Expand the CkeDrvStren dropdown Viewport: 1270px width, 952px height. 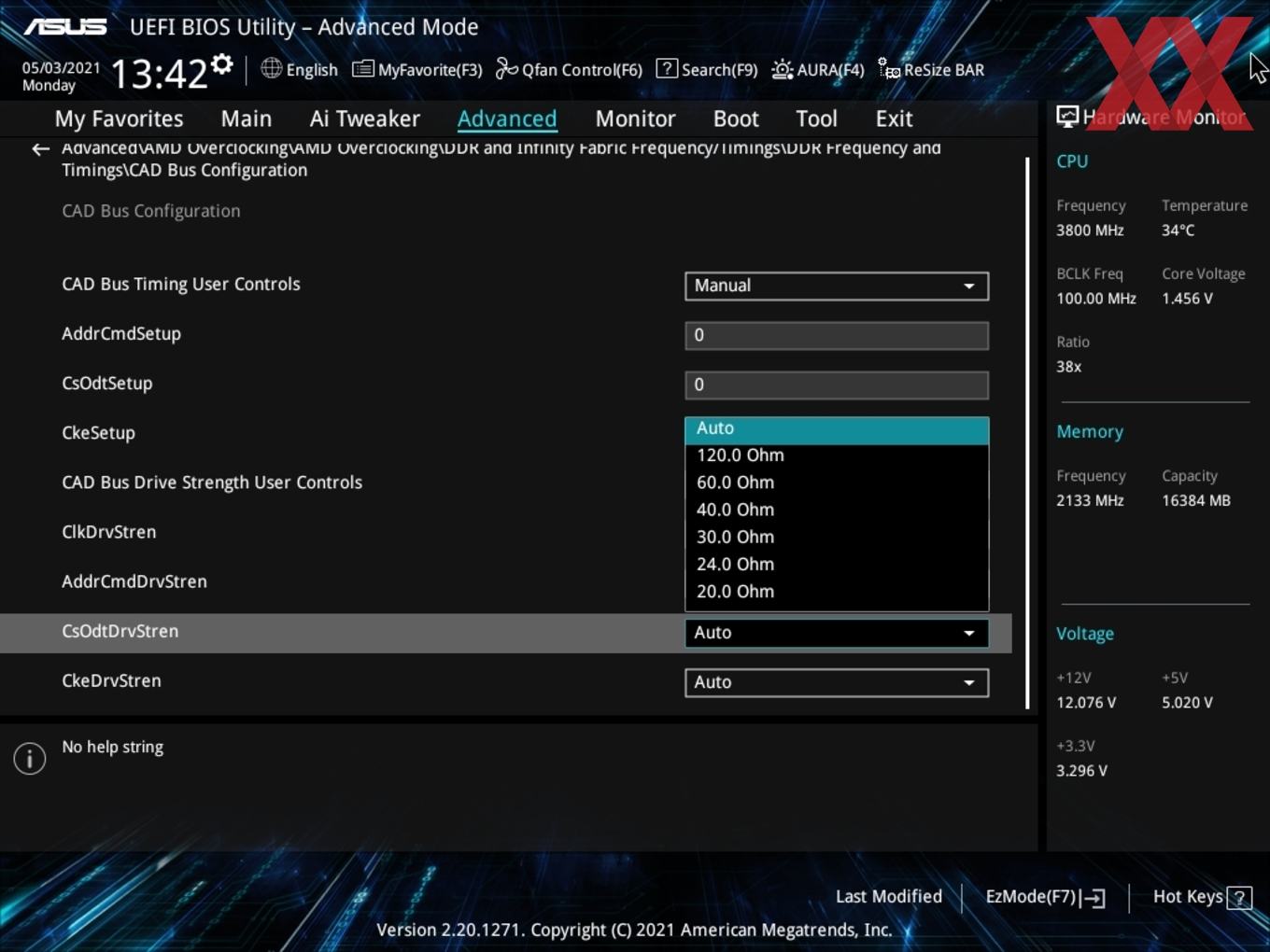(837, 682)
